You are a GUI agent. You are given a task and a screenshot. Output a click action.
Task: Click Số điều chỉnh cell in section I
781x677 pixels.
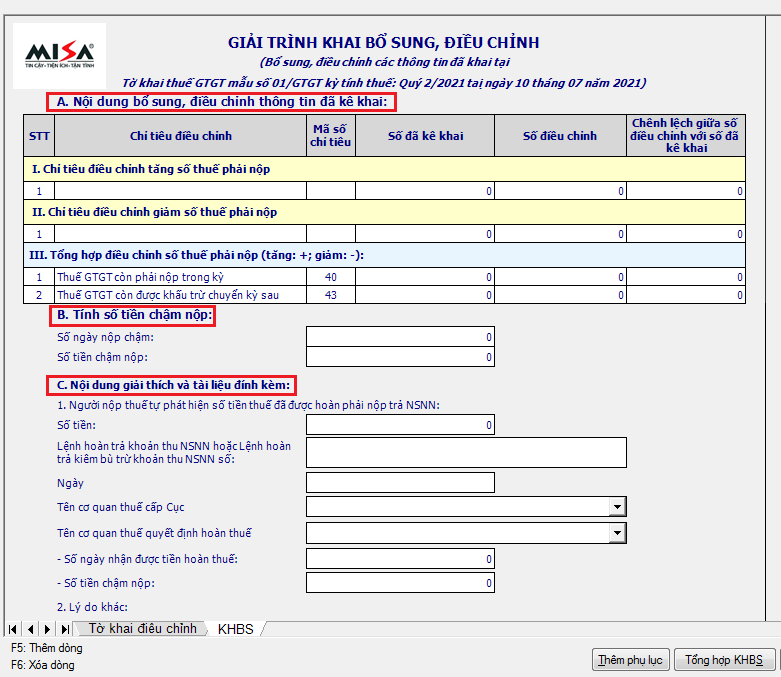pyautogui.click(x=560, y=191)
